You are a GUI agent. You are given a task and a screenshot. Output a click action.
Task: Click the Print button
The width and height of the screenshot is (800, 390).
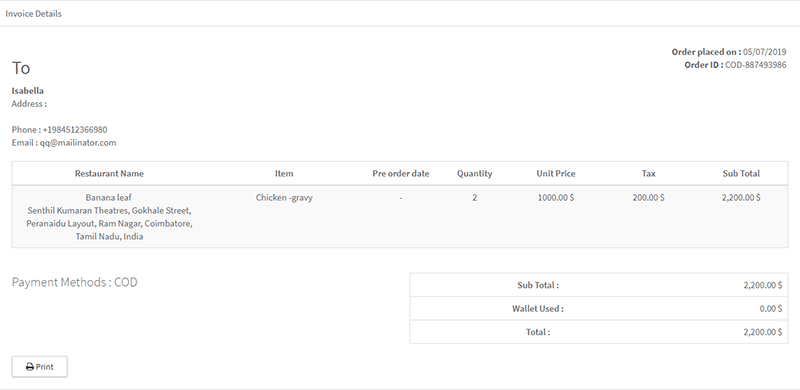[x=39, y=367]
